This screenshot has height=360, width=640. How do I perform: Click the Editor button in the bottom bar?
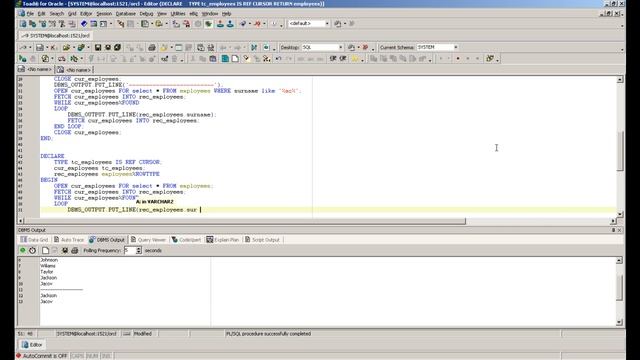point(32,344)
